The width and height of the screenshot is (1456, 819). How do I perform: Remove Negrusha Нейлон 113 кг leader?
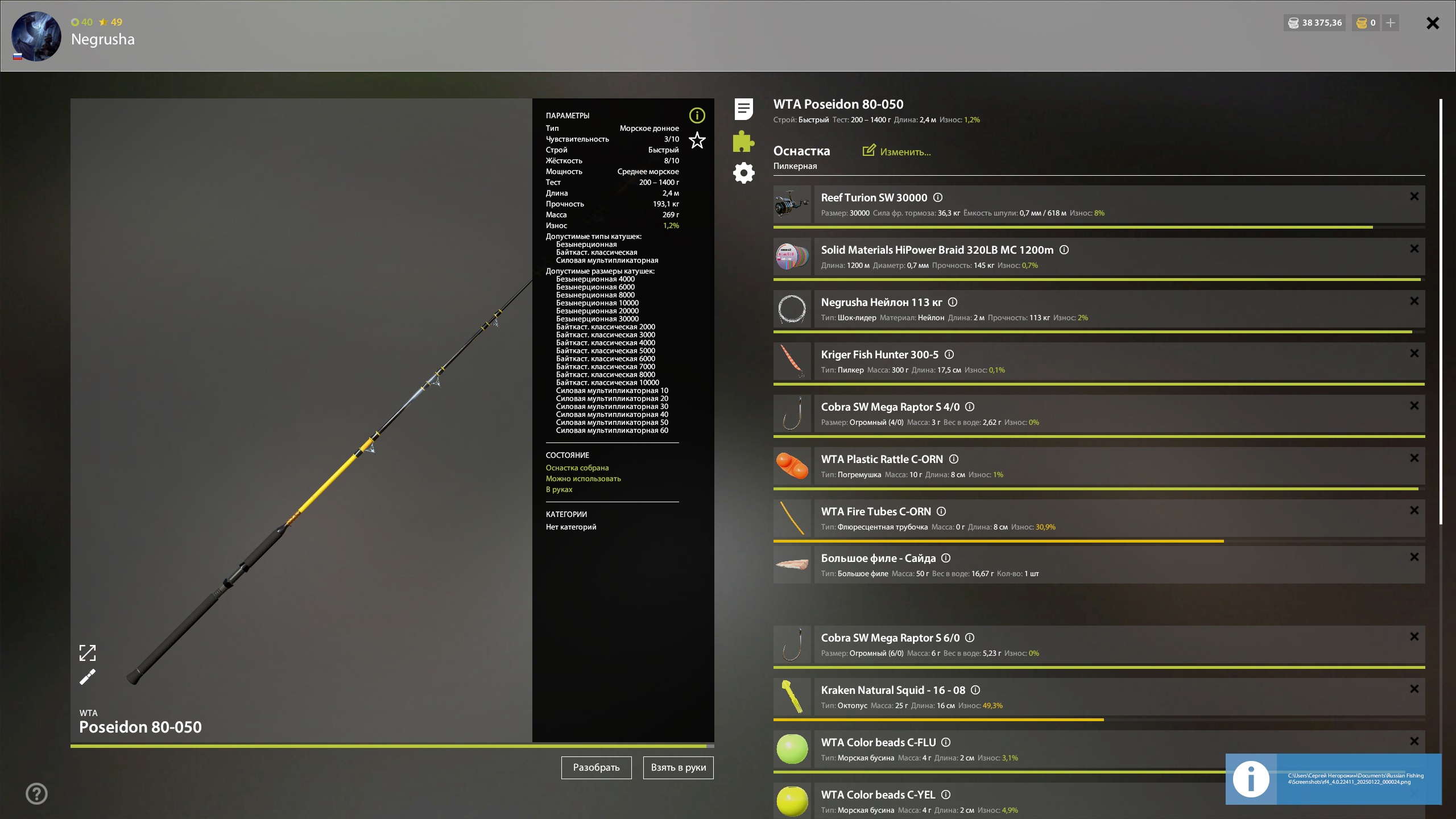[x=1414, y=301]
